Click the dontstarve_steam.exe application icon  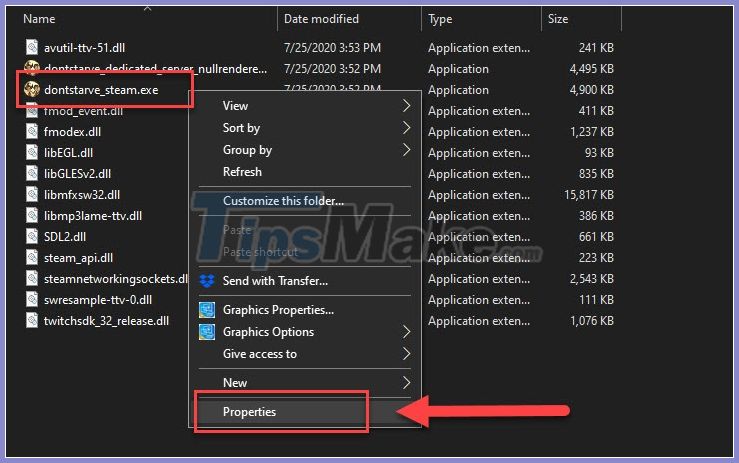32,89
